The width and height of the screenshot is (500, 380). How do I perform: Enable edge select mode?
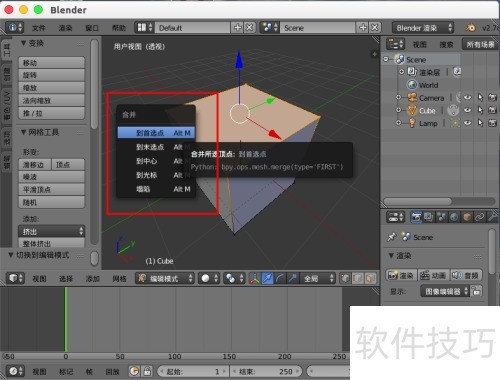358,278
